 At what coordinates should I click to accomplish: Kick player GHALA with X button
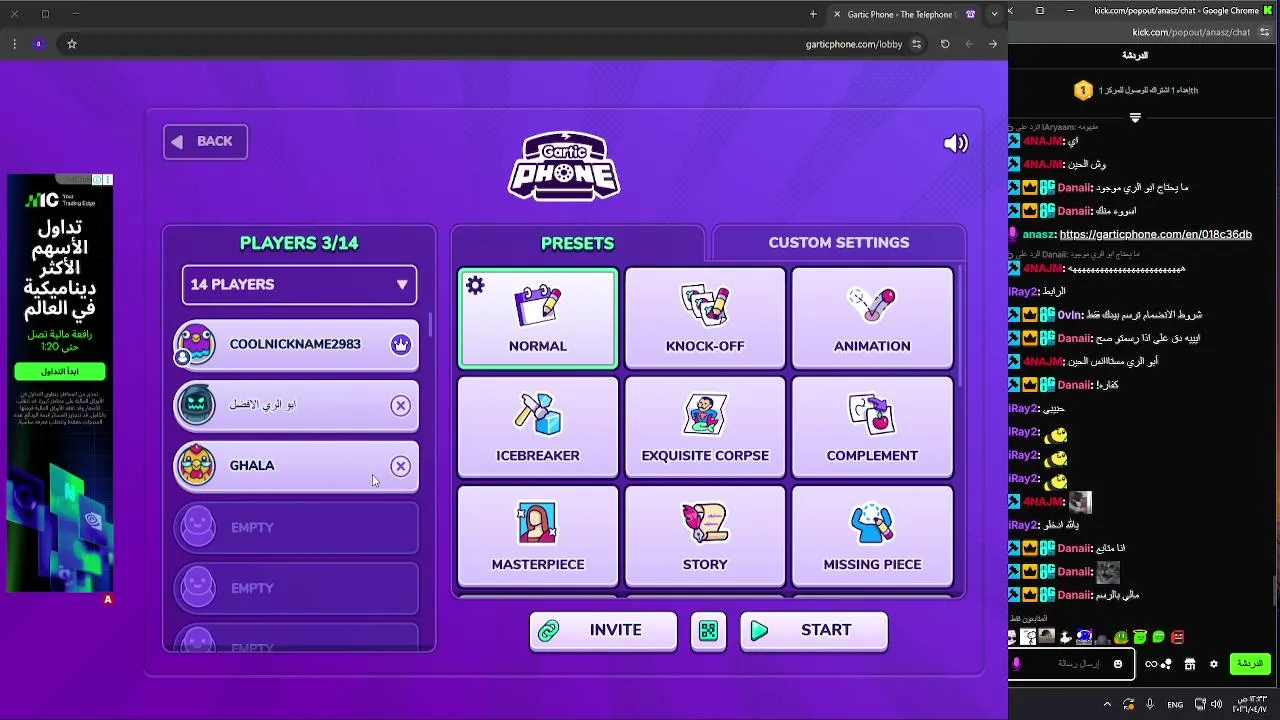tap(400, 466)
